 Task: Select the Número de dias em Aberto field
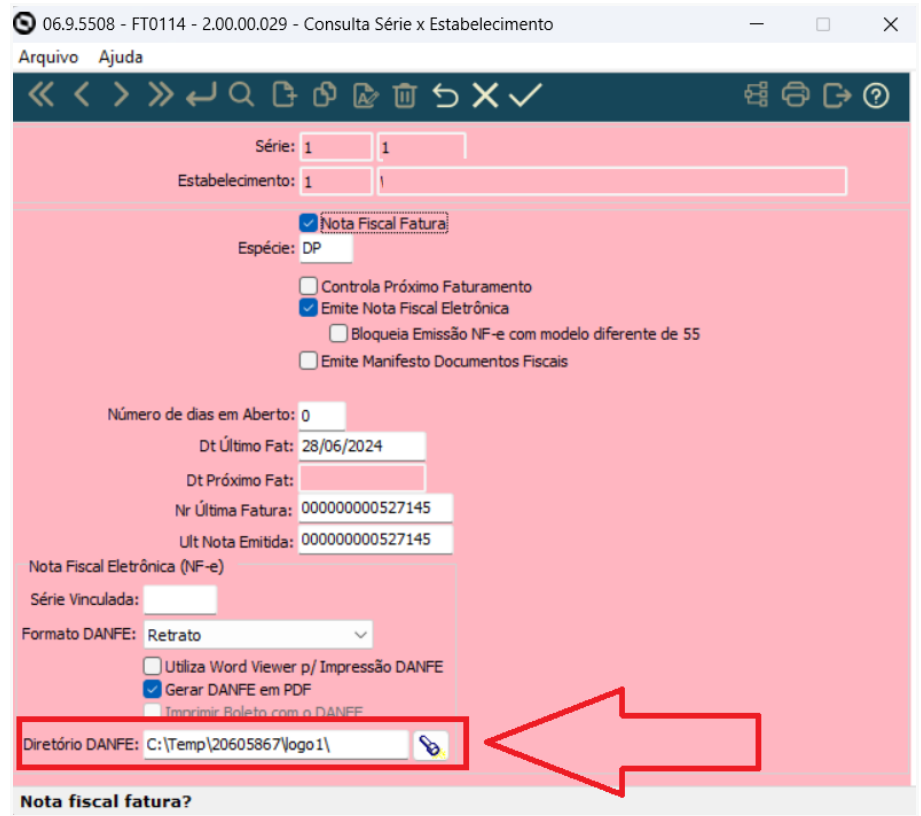[x=322, y=416]
